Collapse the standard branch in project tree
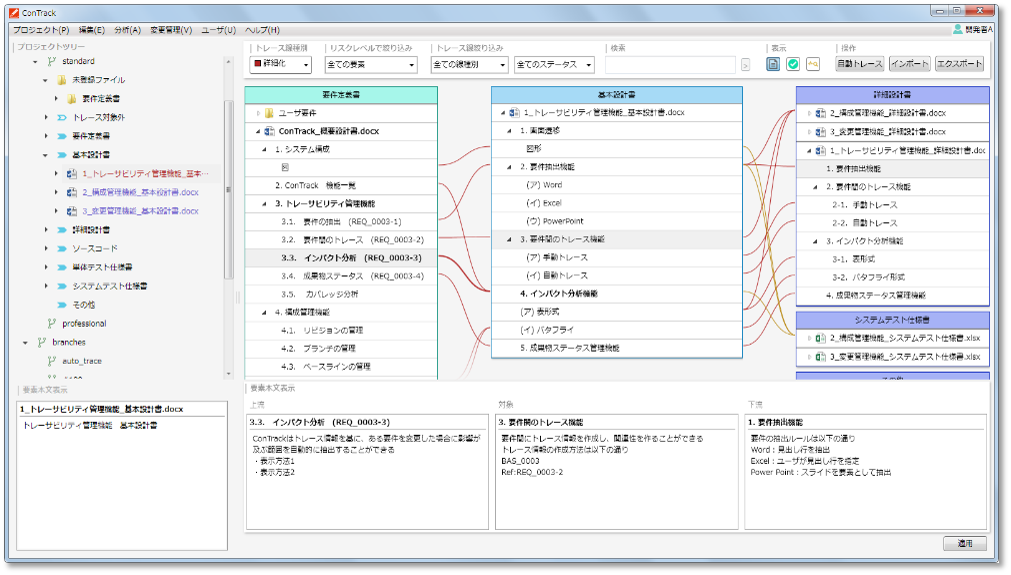 pyautogui.click(x=35, y=62)
